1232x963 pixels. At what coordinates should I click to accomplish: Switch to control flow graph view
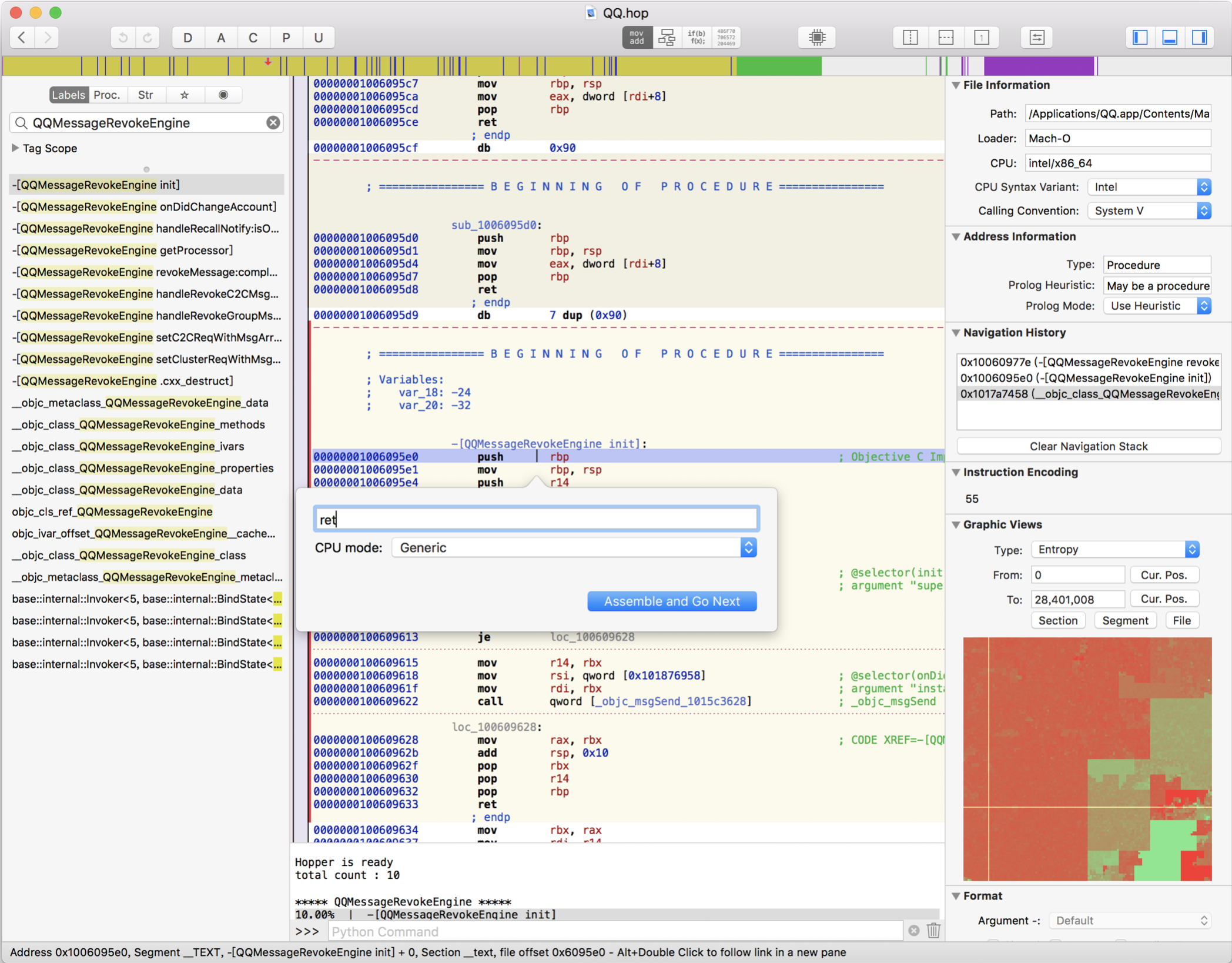[x=667, y=38]
